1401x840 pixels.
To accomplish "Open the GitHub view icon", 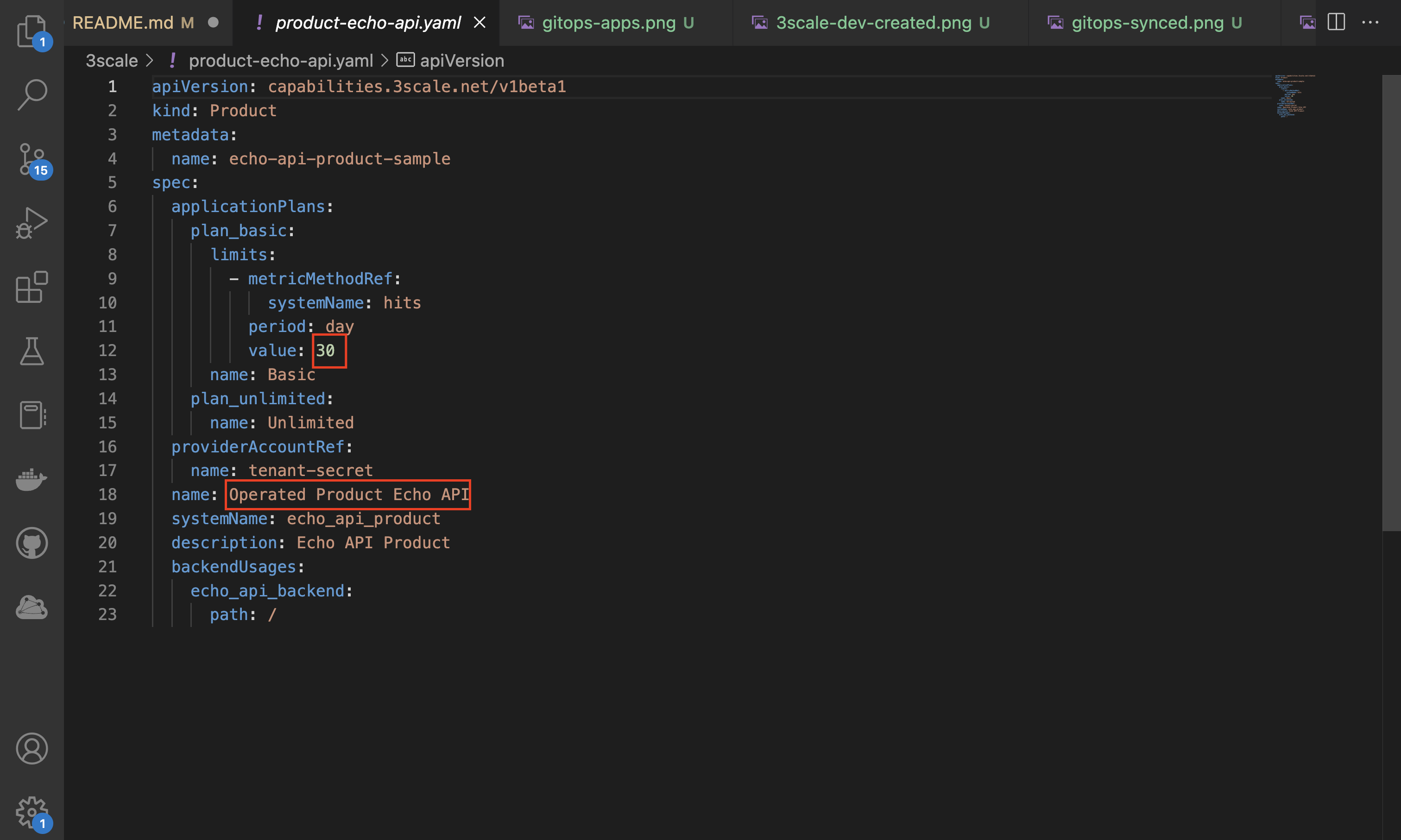I will click(32, 543).
